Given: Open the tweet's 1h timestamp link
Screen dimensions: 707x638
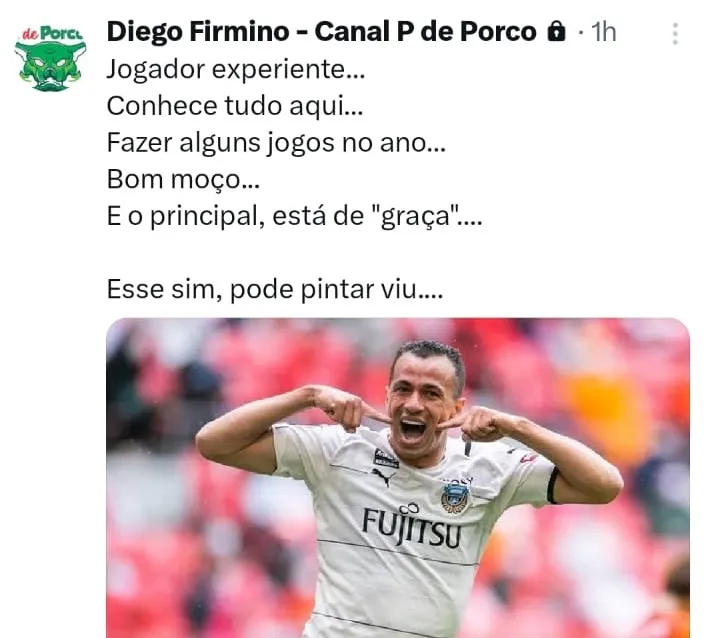Looking at the screenshot, I should click(603, 32).
